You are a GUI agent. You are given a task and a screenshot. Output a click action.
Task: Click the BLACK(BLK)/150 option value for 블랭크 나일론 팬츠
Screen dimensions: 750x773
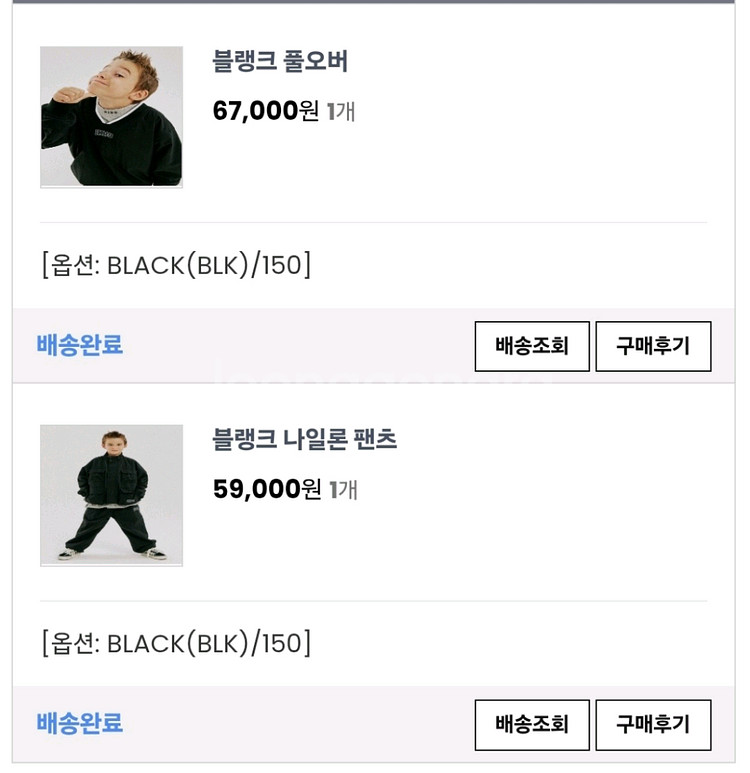click(206, 644)
